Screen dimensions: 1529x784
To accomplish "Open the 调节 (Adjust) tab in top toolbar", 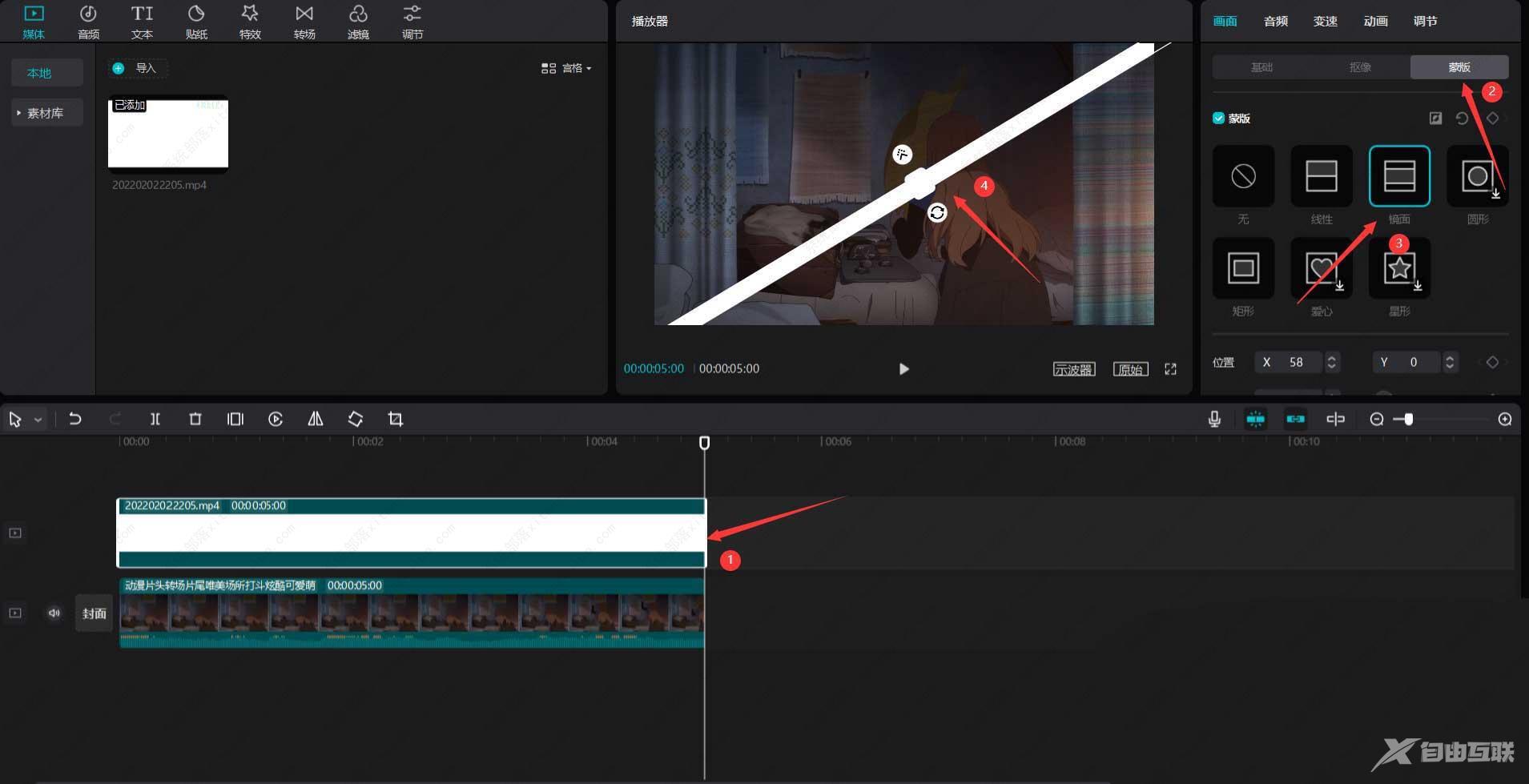I will coord(412,22).
